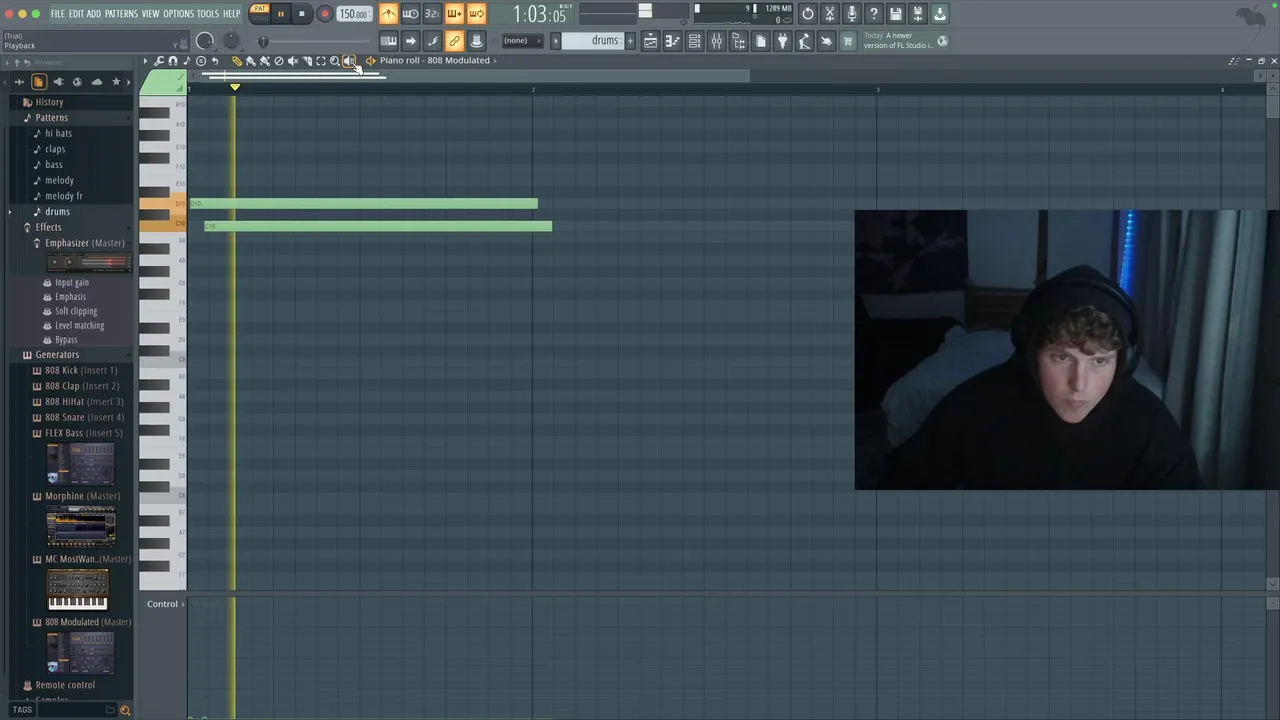Open the HELP menu
The height and width of the screenshot is (720, 1280).
pos(231,14)
